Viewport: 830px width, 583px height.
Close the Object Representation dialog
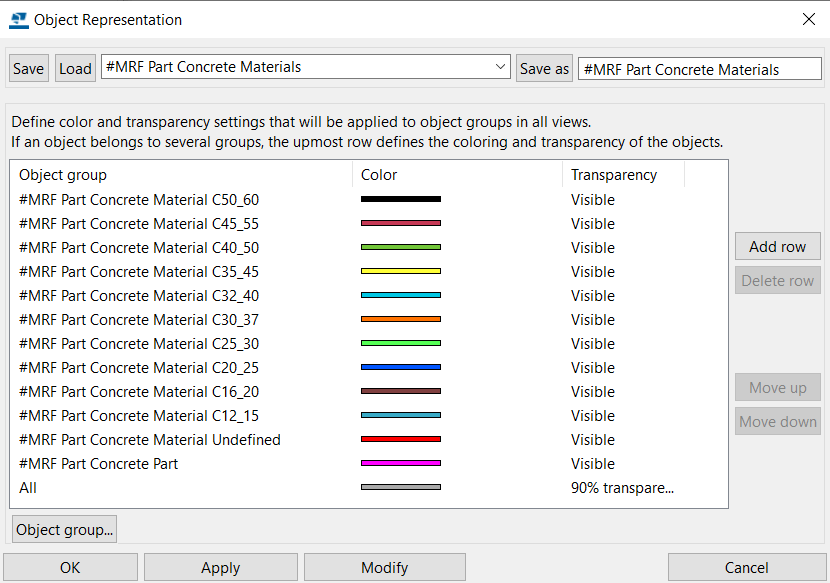(808, 20)
